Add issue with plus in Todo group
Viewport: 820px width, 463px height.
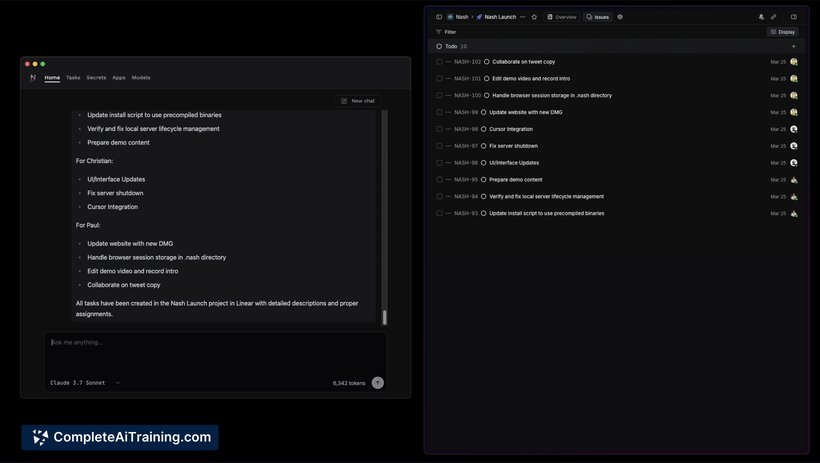[x=793, y=46]
